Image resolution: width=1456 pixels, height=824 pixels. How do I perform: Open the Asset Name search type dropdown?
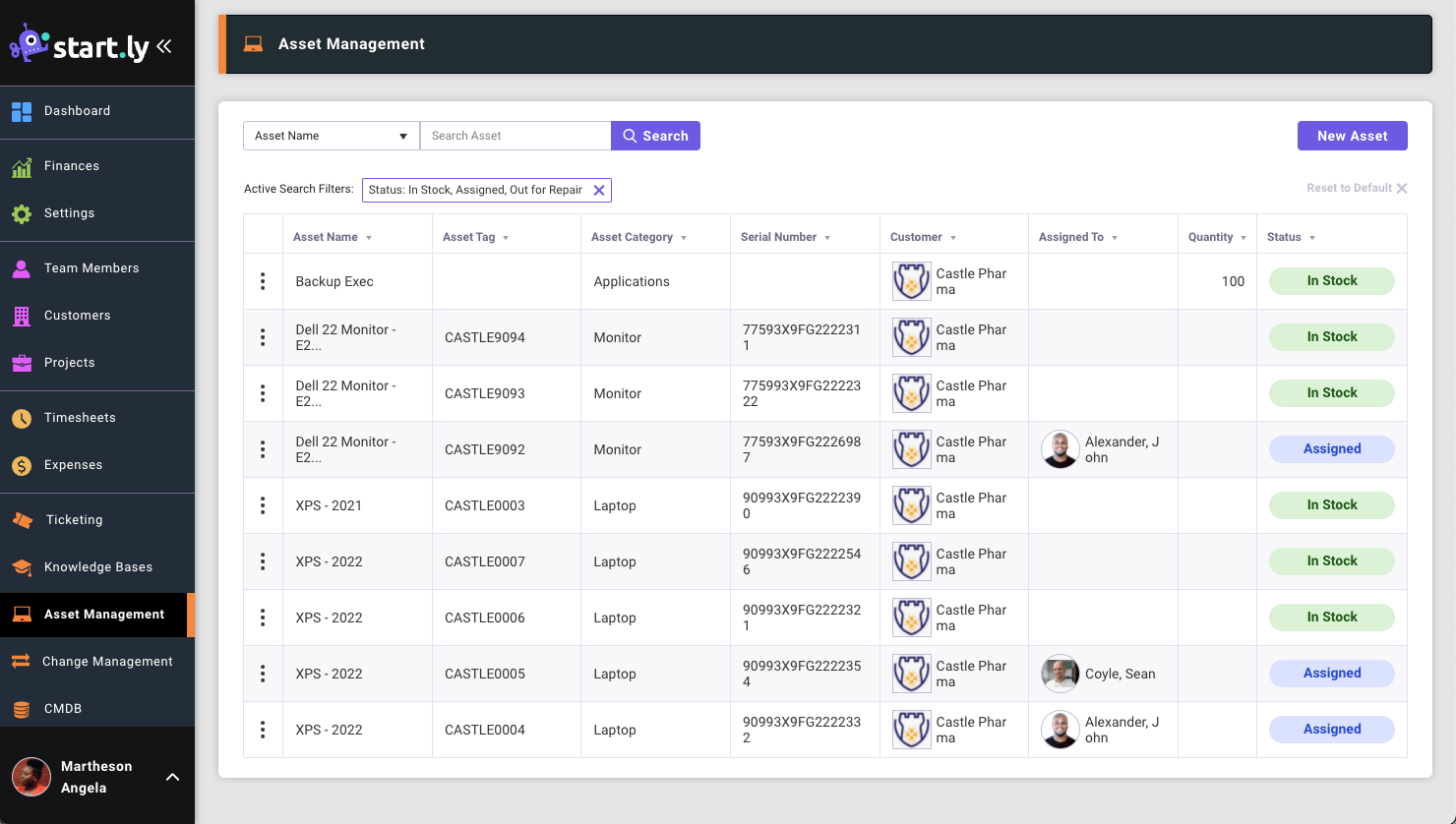coord(331,135)
